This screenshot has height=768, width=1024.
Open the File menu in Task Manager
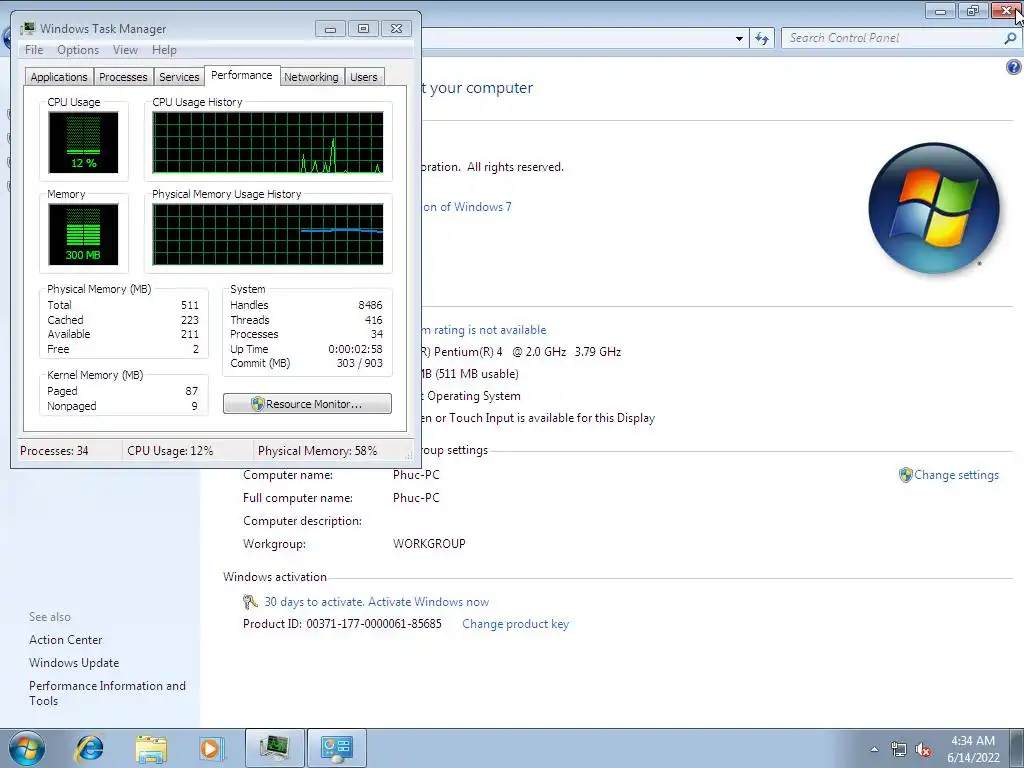[34, 50]
